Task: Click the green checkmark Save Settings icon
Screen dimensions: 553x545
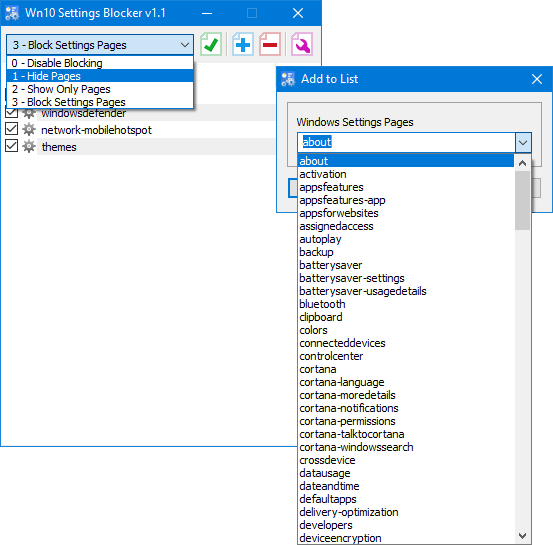Action: 211,44
